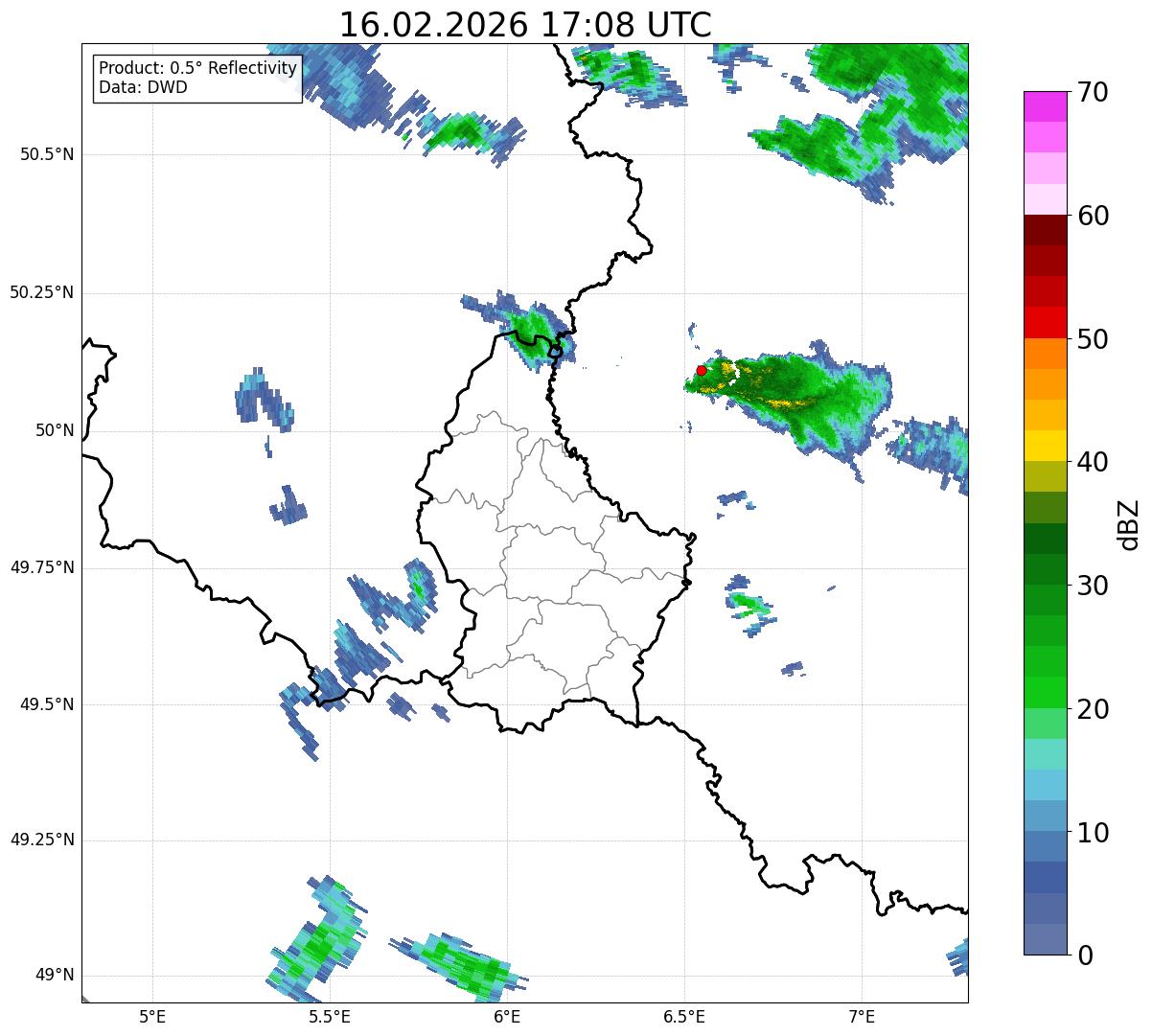Screen dimensions: 1152x1036
Task: Click the 6°E longitude tick label
Action: 507,1016
